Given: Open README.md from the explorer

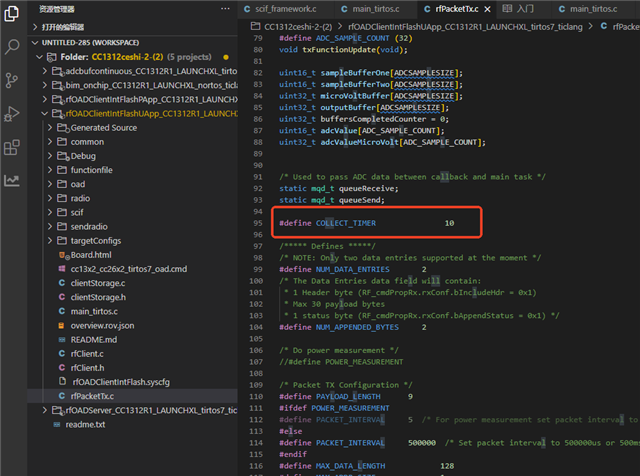Looking at the screenshot, I should tap(93, 339).
